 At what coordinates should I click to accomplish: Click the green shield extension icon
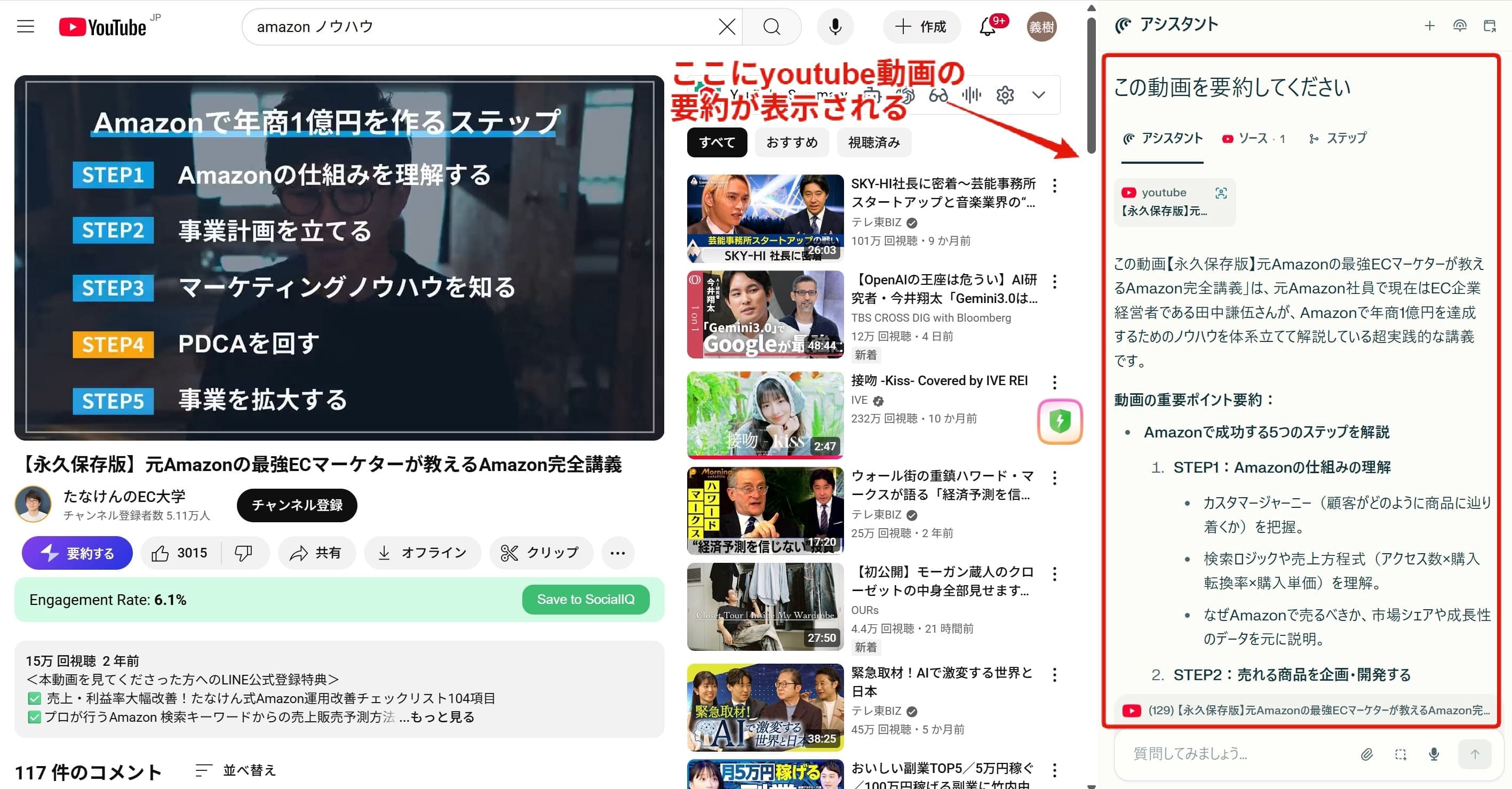coord(1060,421)
